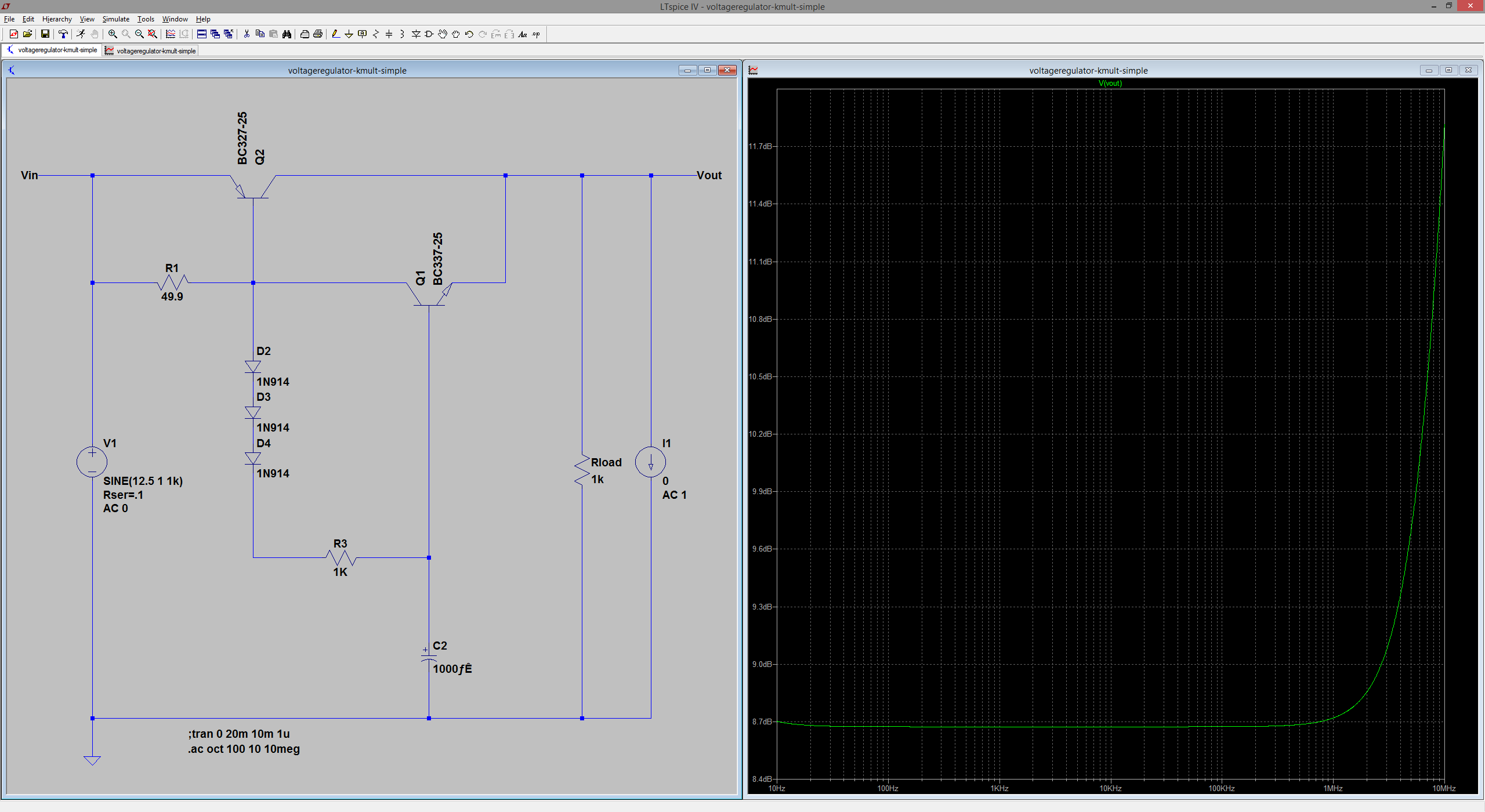Place a diode from the toolbar
The height and width of the screenshot is (812, 1485).
(x=416, y=34)
